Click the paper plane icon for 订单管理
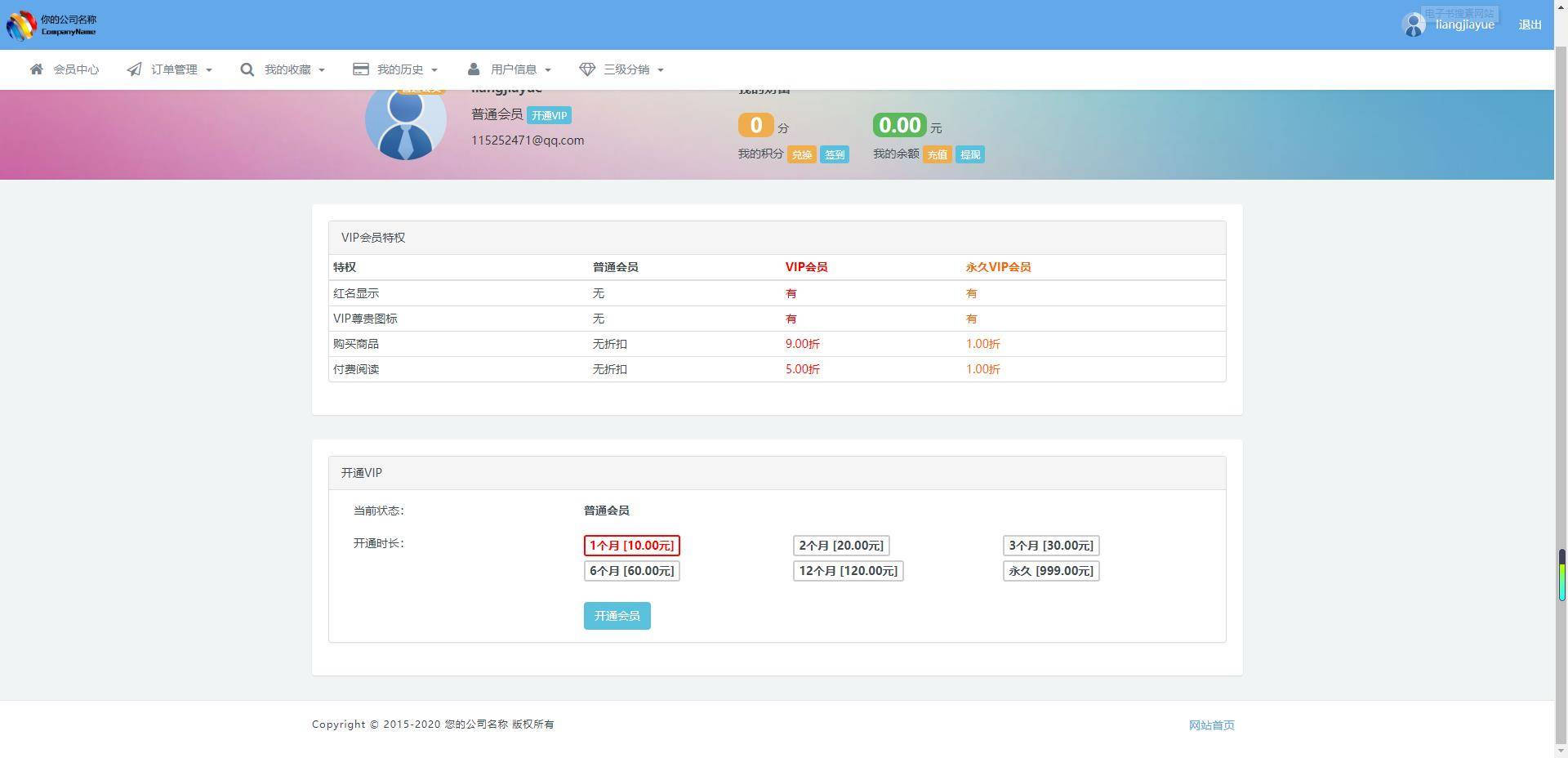The height and width of the screenshot is (758, 1568). pyautogui.click(x=134, y=69)
